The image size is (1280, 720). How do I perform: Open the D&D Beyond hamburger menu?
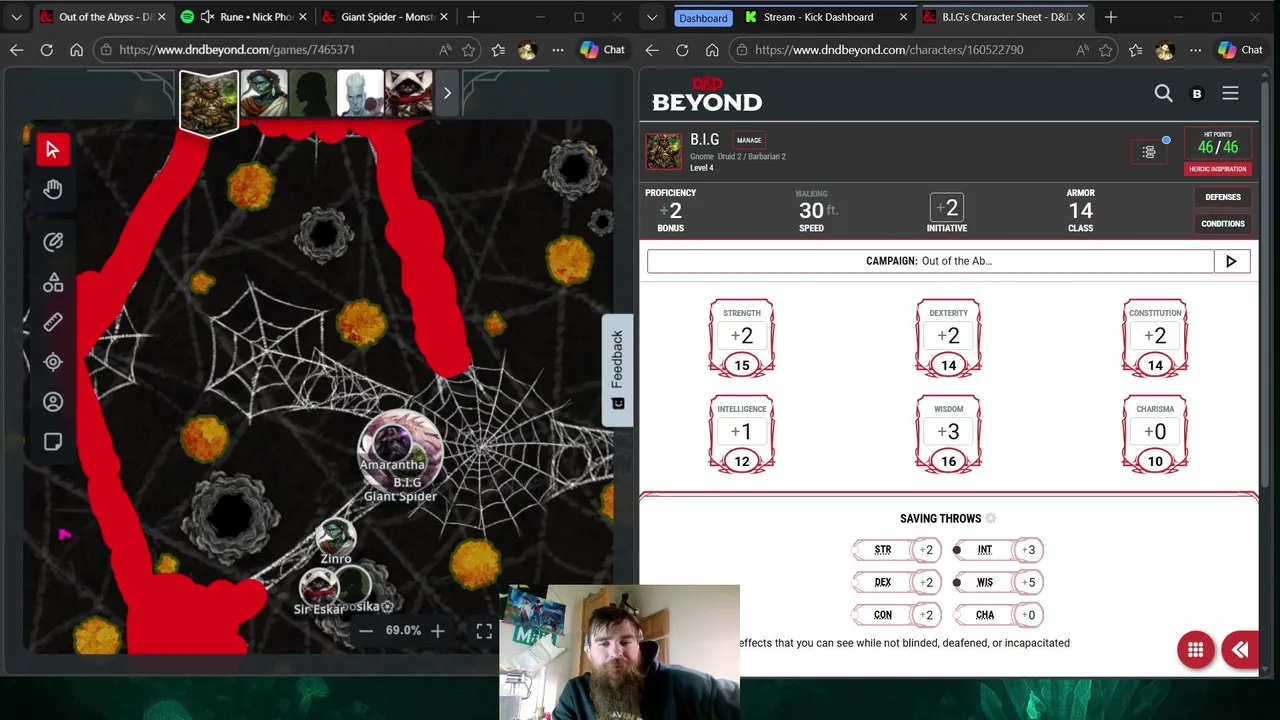tap(1230, 93)
